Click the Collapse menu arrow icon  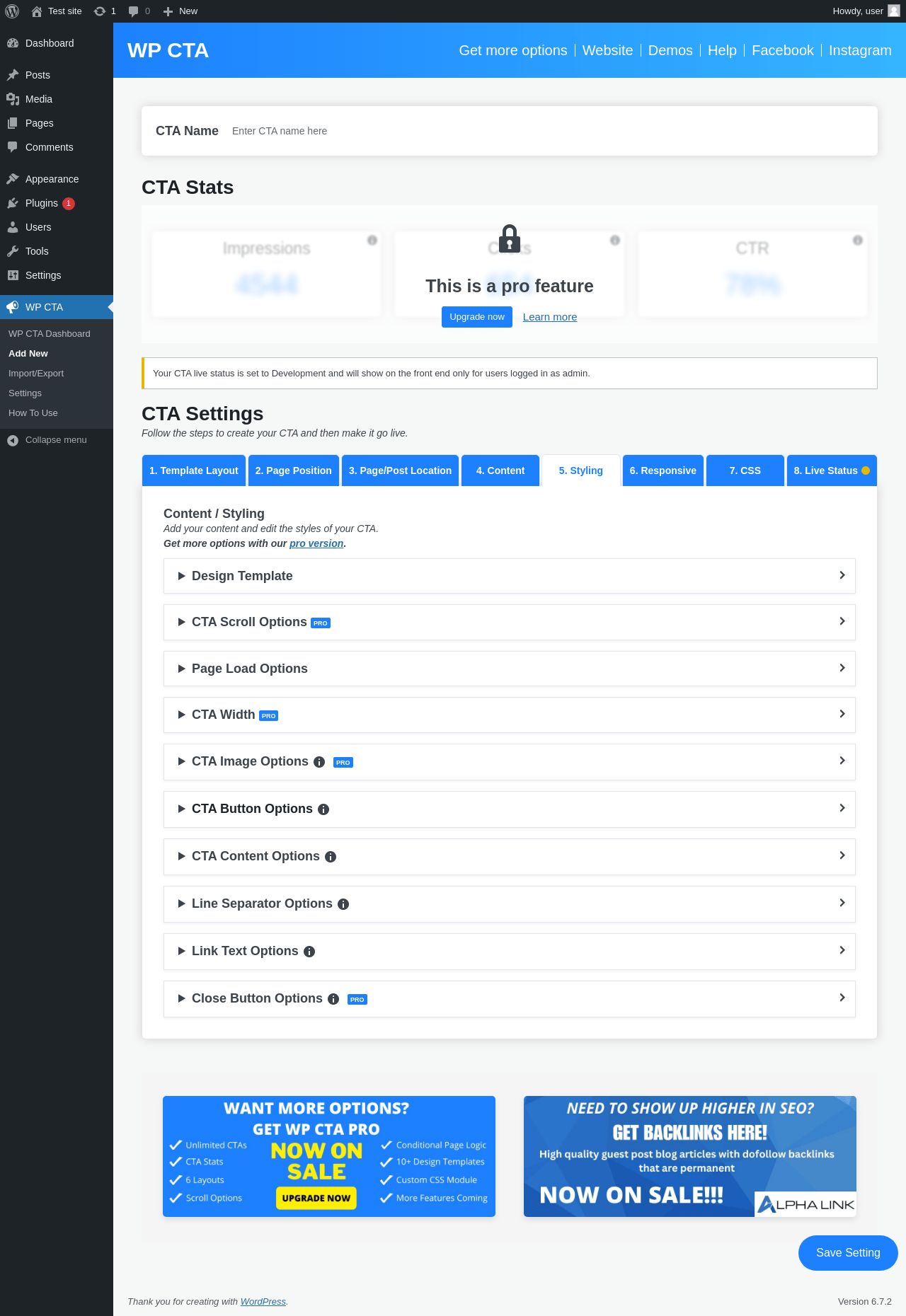pyautogui.click(x=13, y=440)
